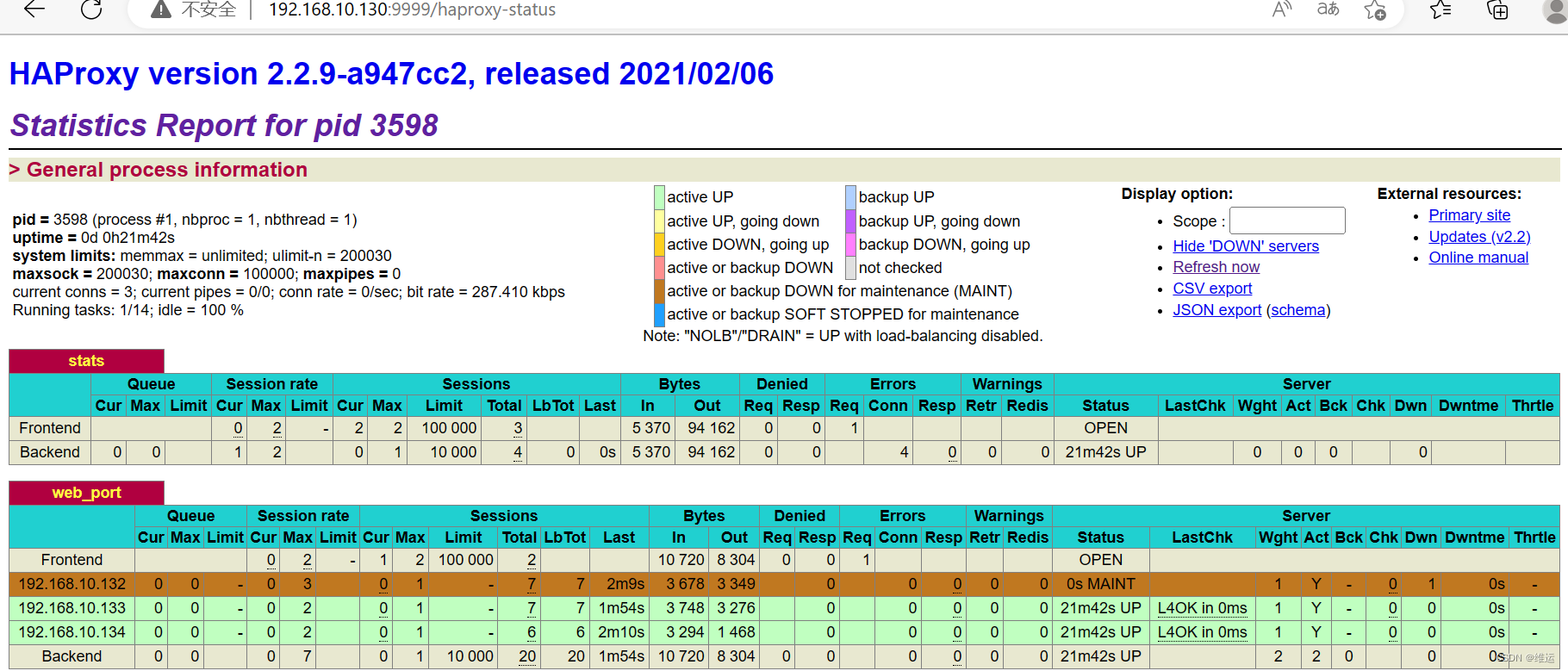This screenshot has height=671, width=1568.
Task: Click the Dwntme column header in stats table
Action: click(x=1468, y=406)
